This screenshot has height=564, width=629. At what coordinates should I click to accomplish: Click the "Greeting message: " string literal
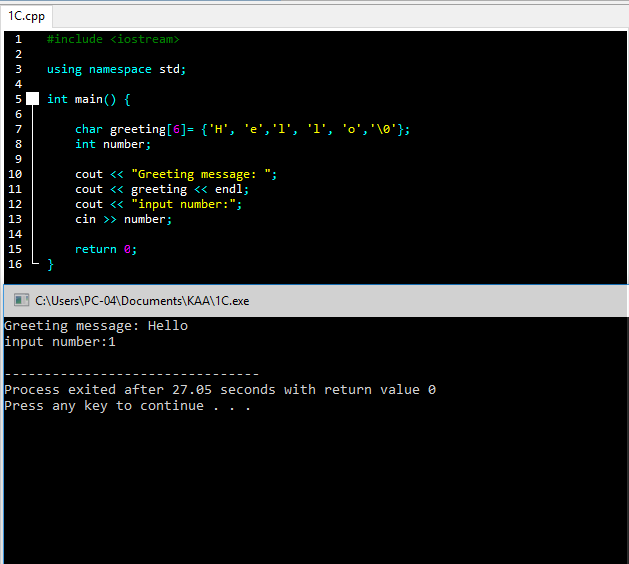click(x=201, y=174)
